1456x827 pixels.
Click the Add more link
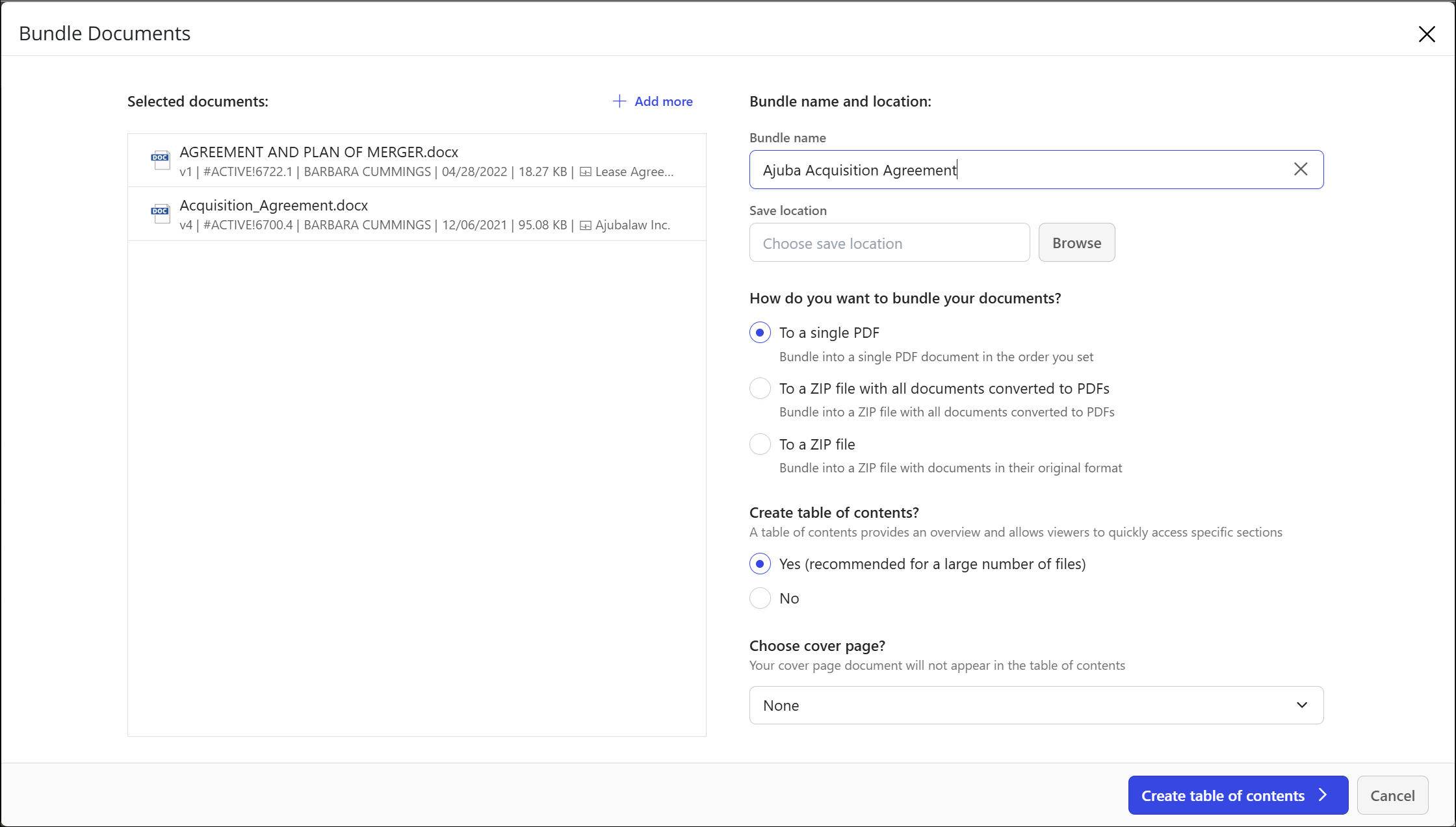(x=663, y=101)
